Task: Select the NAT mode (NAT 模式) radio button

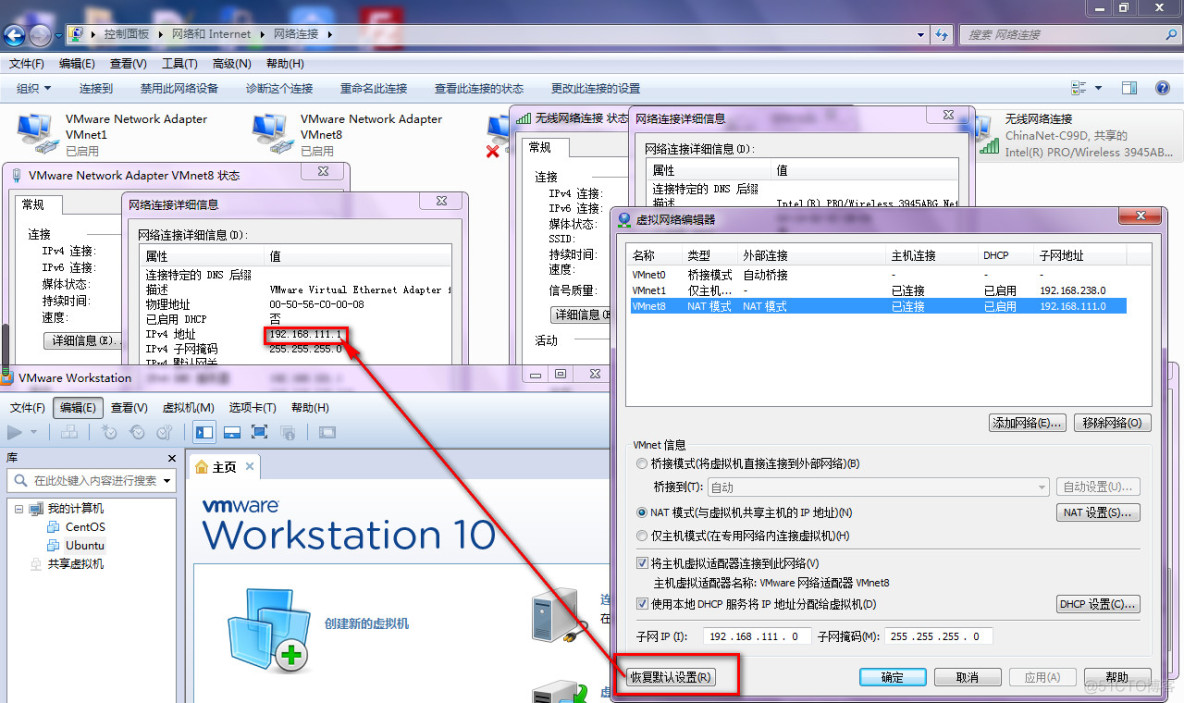Action: pyautogui.click(x=642, y=513)
